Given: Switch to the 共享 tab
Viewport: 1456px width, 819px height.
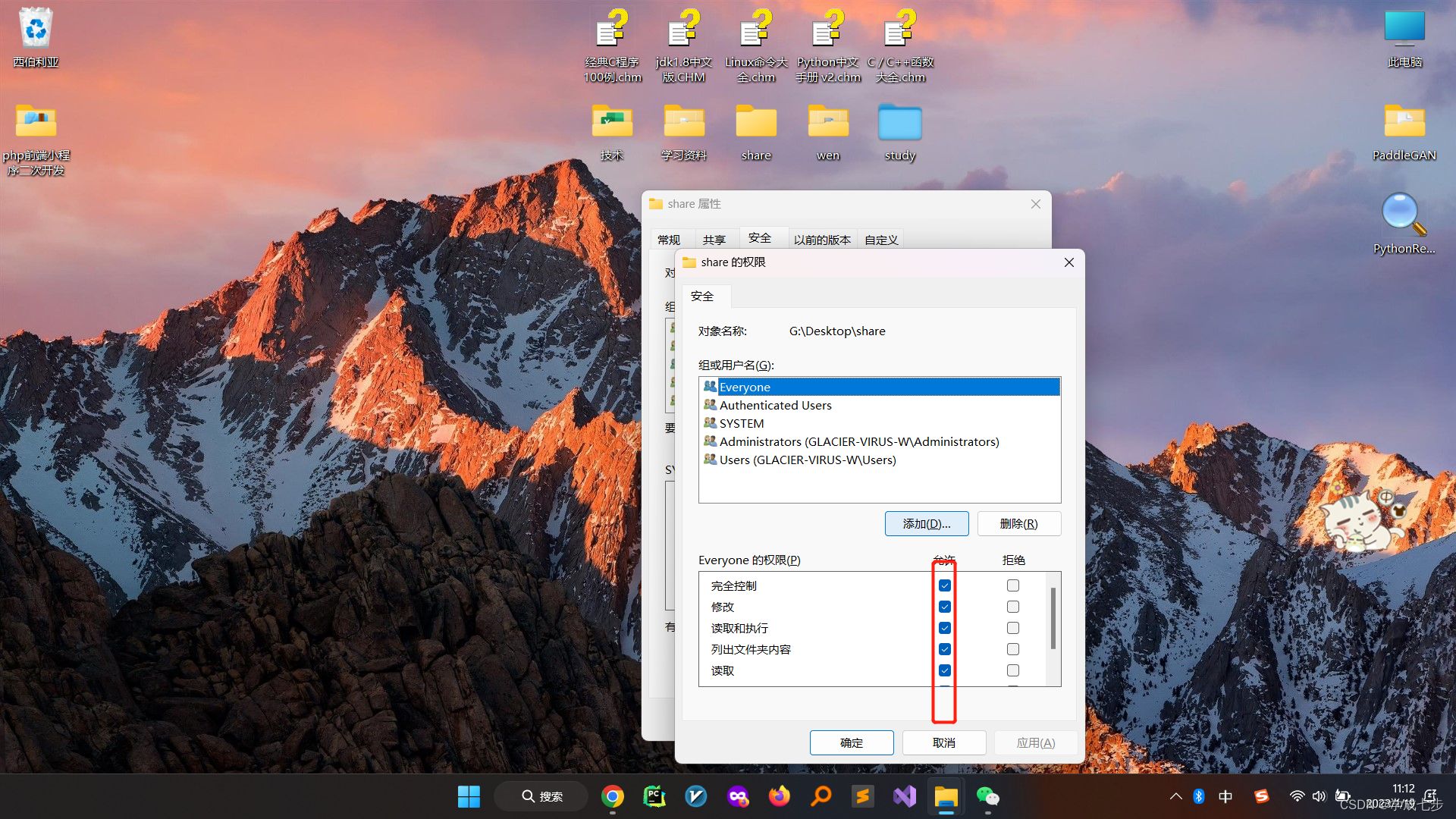Looking at the screenshot, I should coord(714,240).
